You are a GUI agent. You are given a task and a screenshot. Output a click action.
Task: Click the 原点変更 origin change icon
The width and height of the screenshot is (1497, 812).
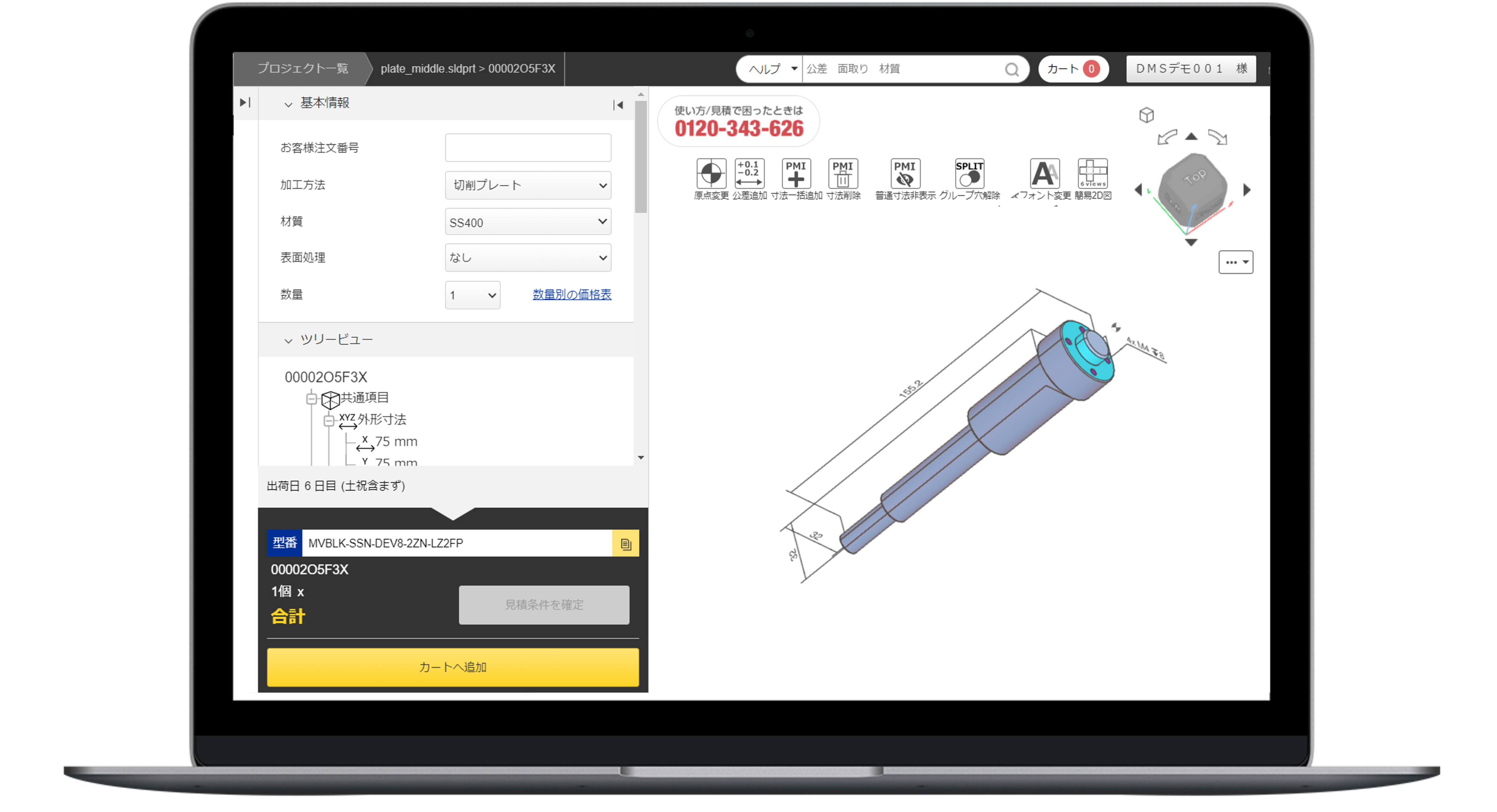click(x=711, y=174)
